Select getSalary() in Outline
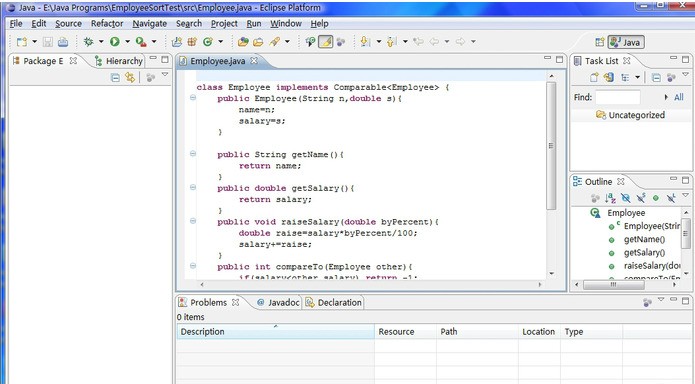This screenshot has width=695, height=384. pos(644,253)
